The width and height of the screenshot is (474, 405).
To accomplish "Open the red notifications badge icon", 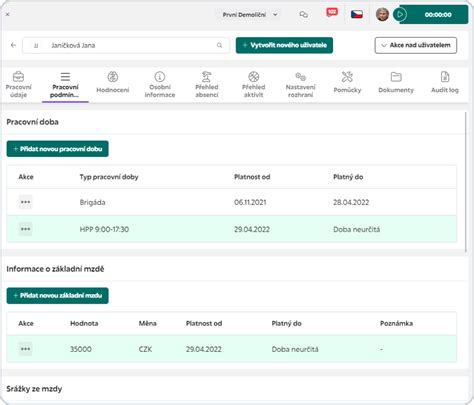I will click(332, 13).
